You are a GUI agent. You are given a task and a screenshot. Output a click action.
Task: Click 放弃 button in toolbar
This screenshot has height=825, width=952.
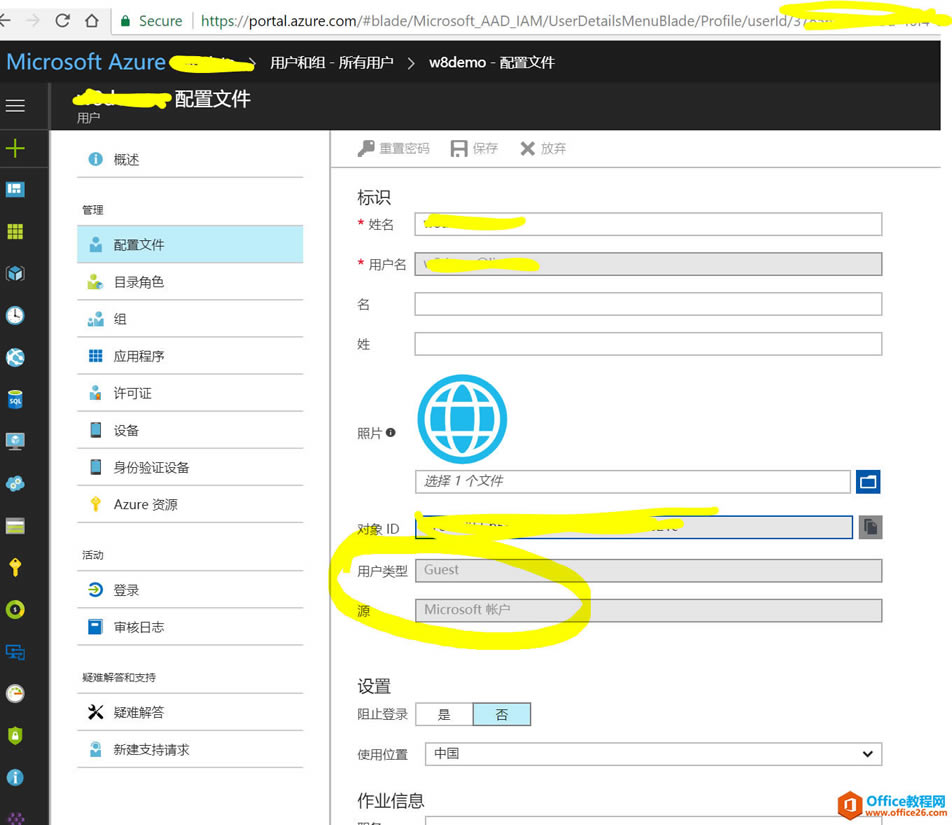pos(543,149)
